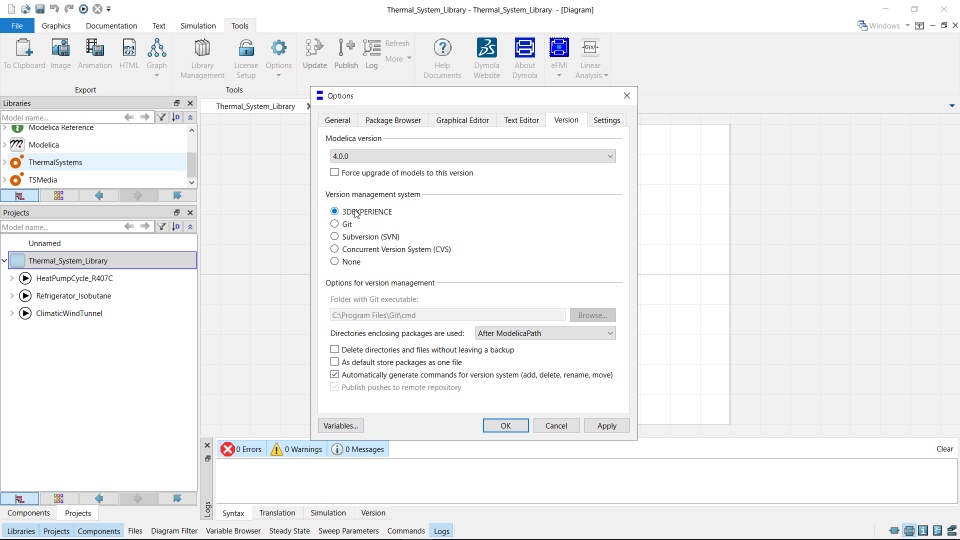The width and height of the screenshot is (960, 540).
Task: Select None for version management
Action: pyautogui.click(x=334, y=261)
